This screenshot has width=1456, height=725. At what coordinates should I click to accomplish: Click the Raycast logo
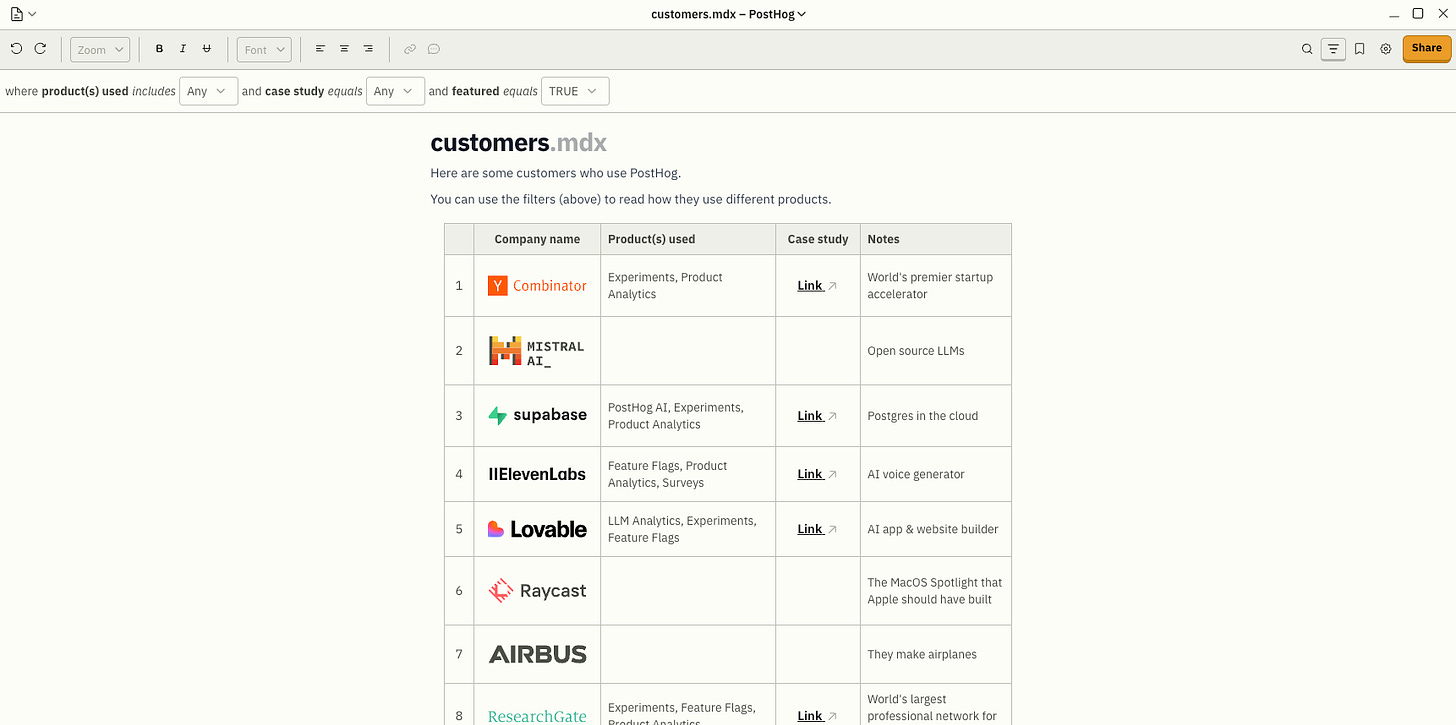(x=537, y=591)
